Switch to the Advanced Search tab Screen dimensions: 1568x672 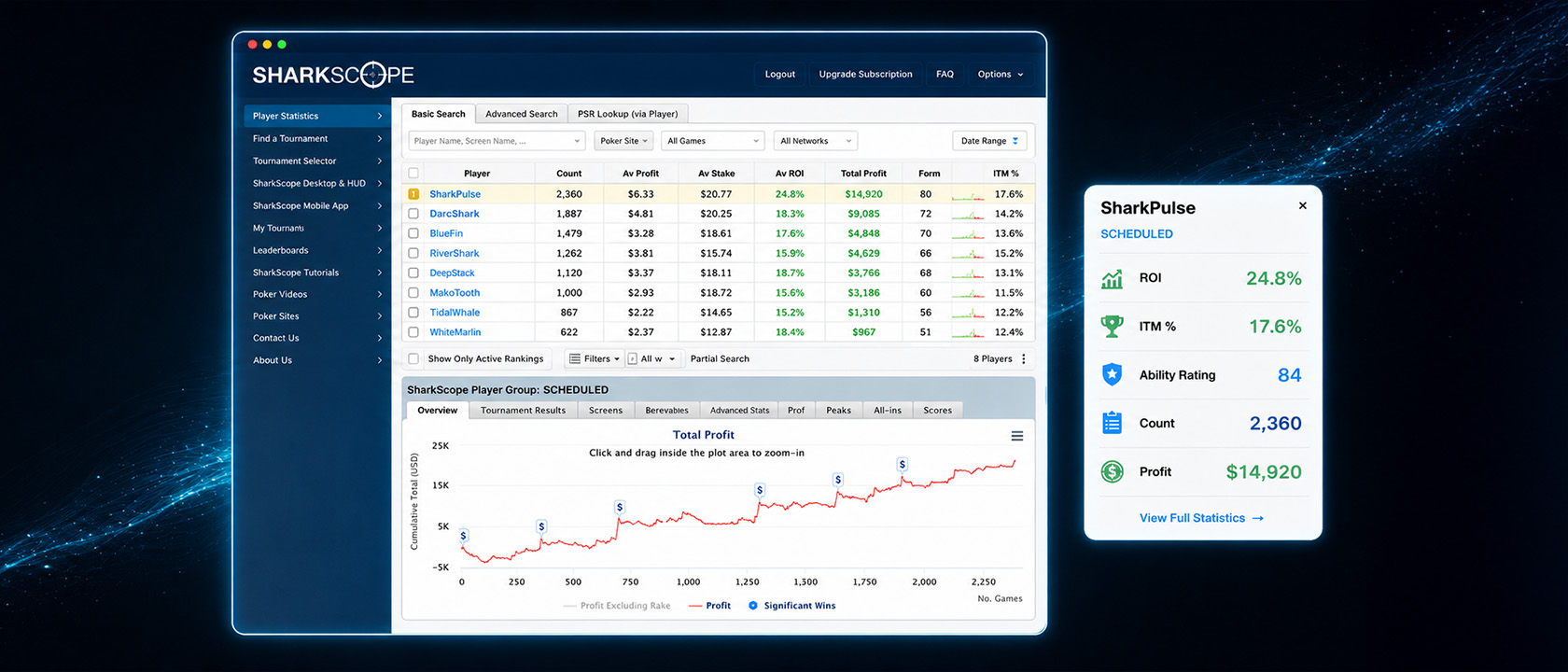coord(521,114)
